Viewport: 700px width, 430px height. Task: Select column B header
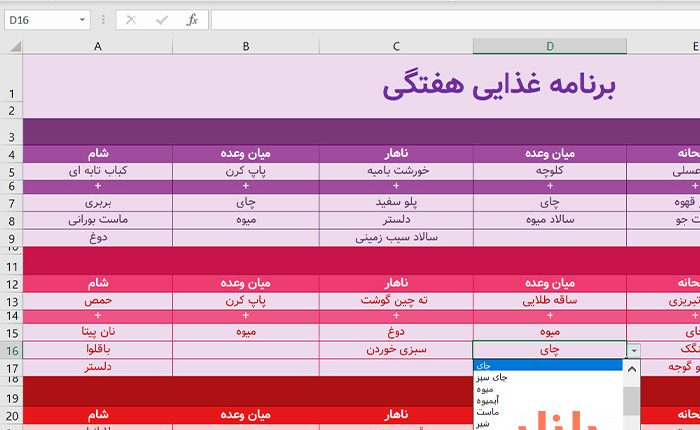(x=246, y=46)
